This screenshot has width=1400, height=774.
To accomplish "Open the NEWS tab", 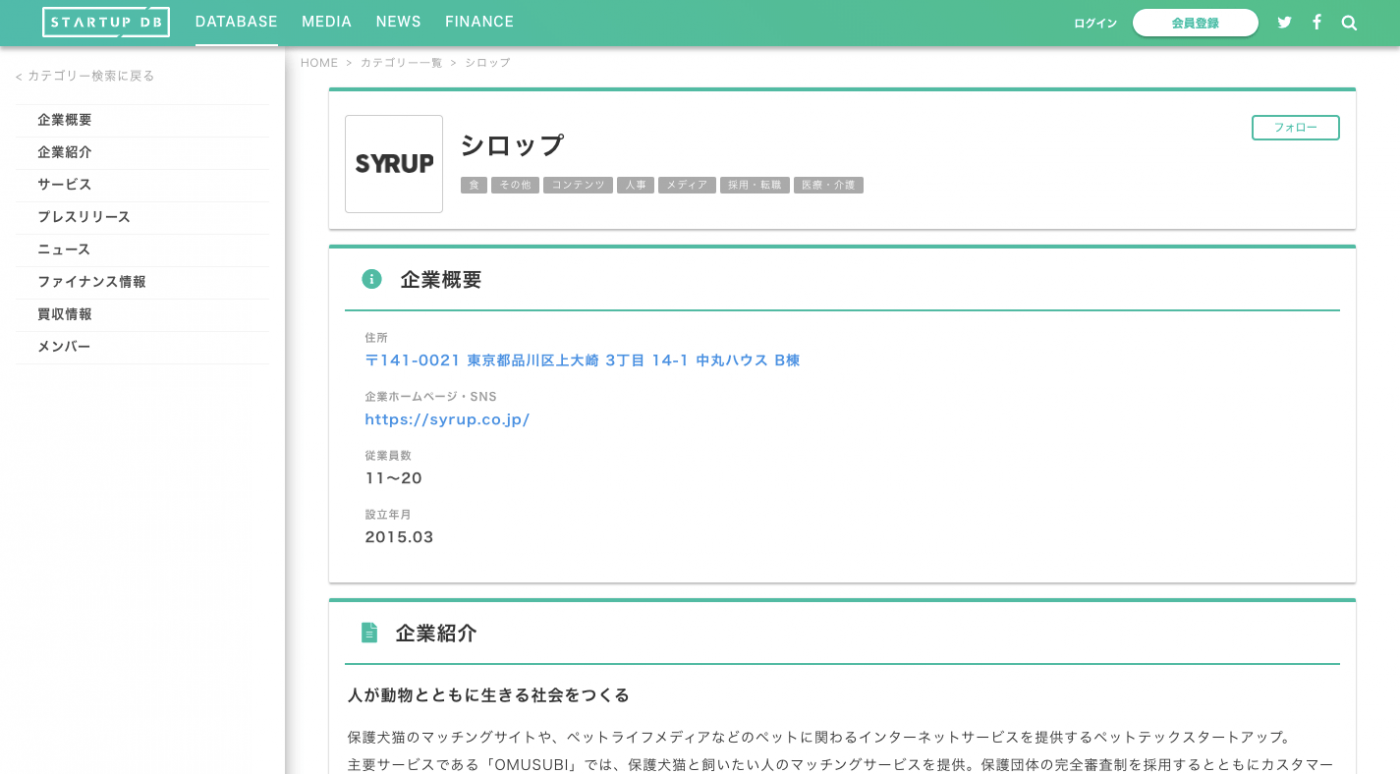I will (x=398, y=22).
